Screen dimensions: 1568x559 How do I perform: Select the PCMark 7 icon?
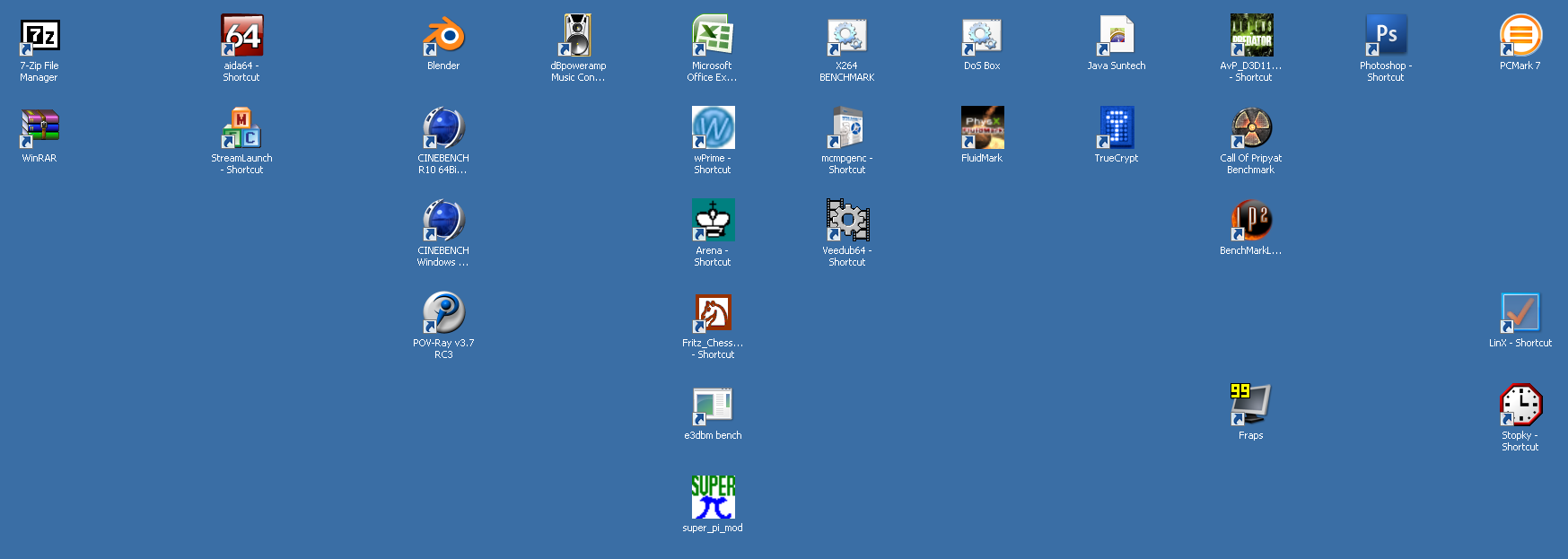[1520, 36]
